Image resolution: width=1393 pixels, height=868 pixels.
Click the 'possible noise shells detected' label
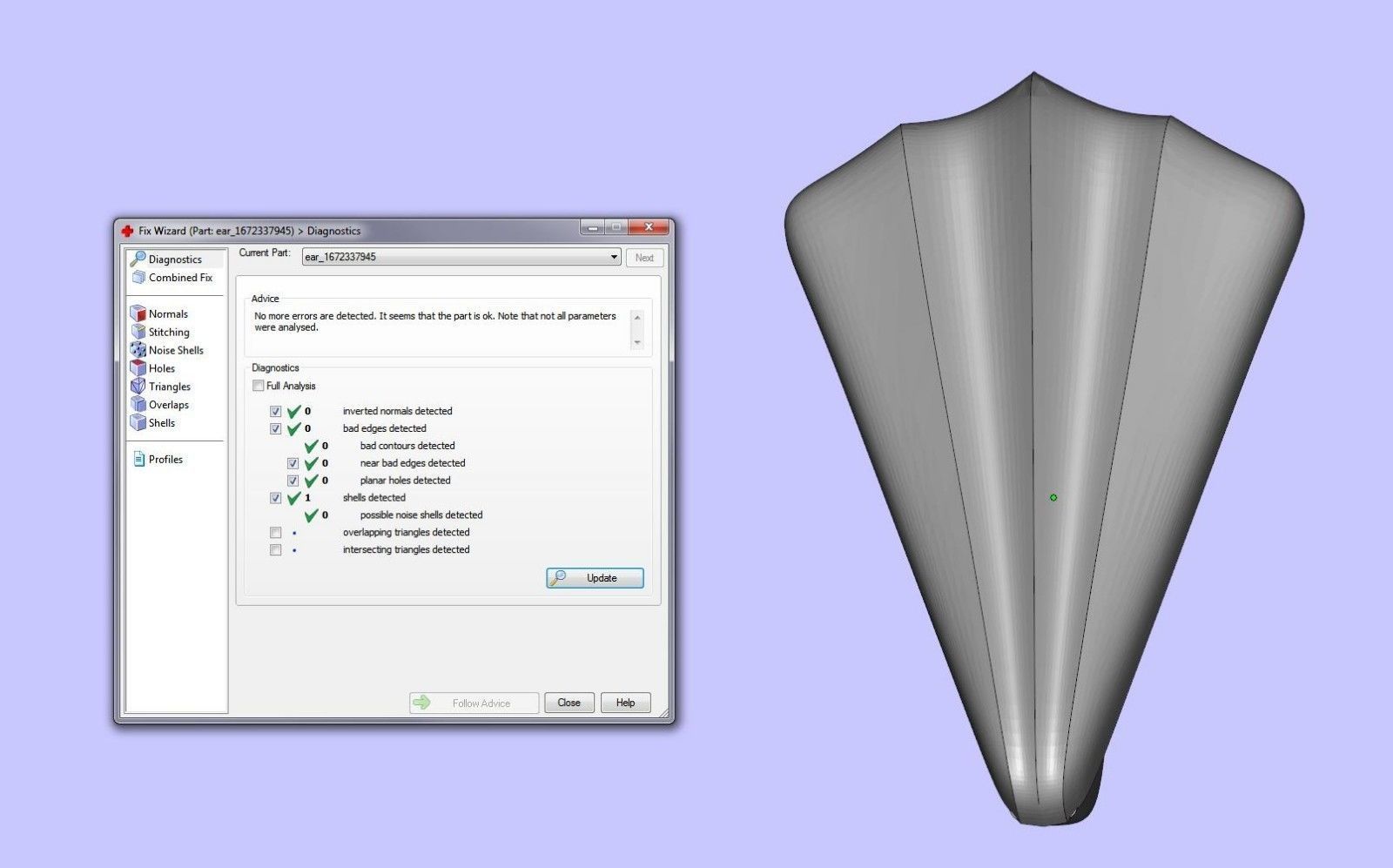pos(421,515)
